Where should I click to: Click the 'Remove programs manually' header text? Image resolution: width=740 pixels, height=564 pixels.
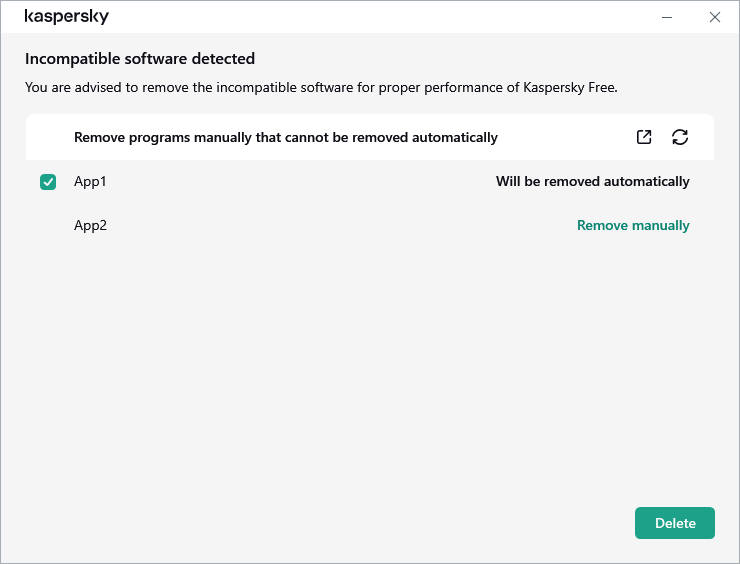pyautogui.click(x=285, y=137)
